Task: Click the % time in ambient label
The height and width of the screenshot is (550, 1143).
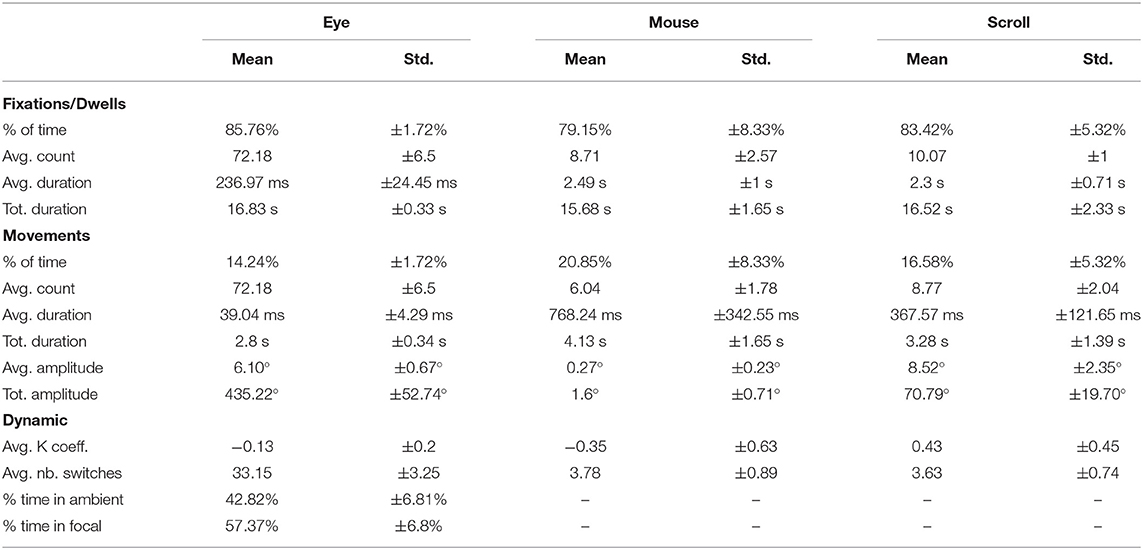Action: pos(54,500)
